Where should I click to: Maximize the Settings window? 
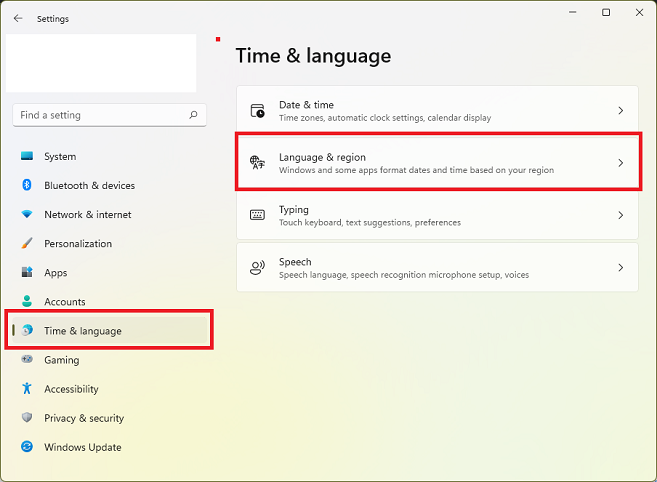(606, 13)
